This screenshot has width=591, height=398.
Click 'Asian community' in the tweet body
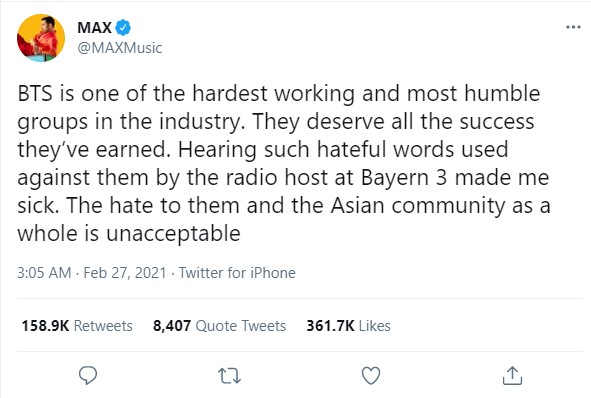pos(418,205)
